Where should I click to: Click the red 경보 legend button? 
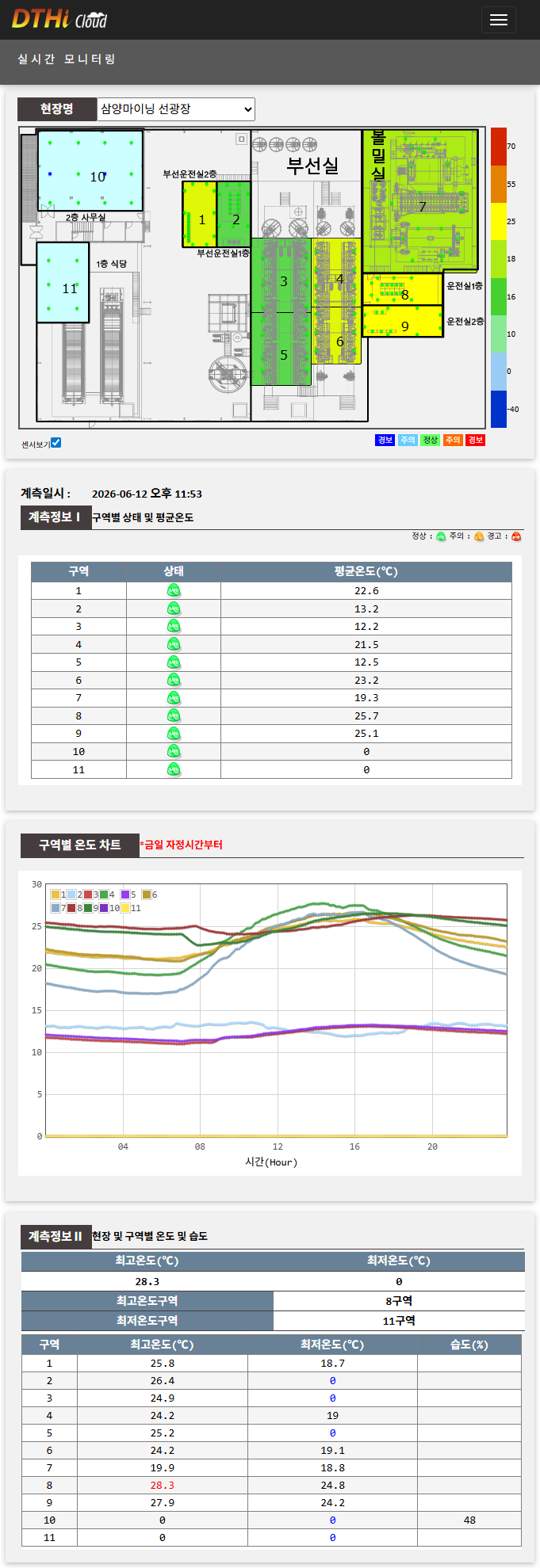pyautogui.click(x=475, y=441)
